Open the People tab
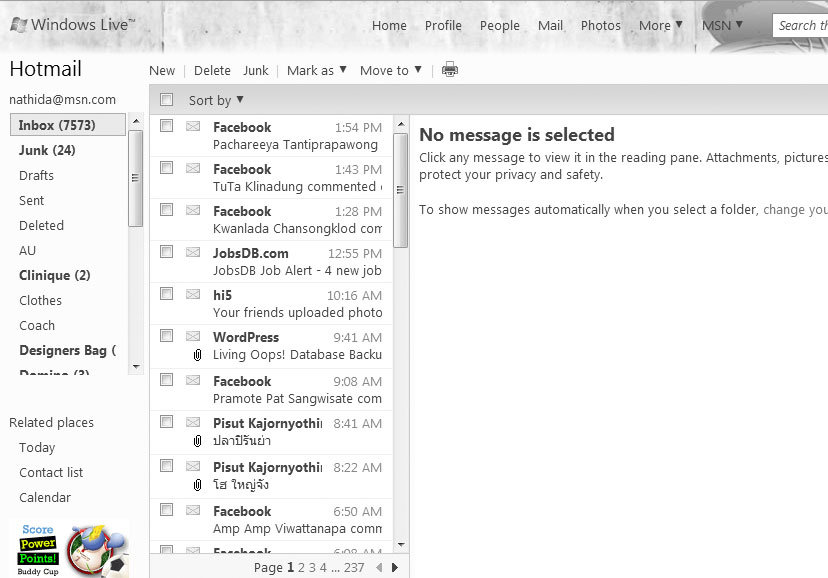 point(500,25)
